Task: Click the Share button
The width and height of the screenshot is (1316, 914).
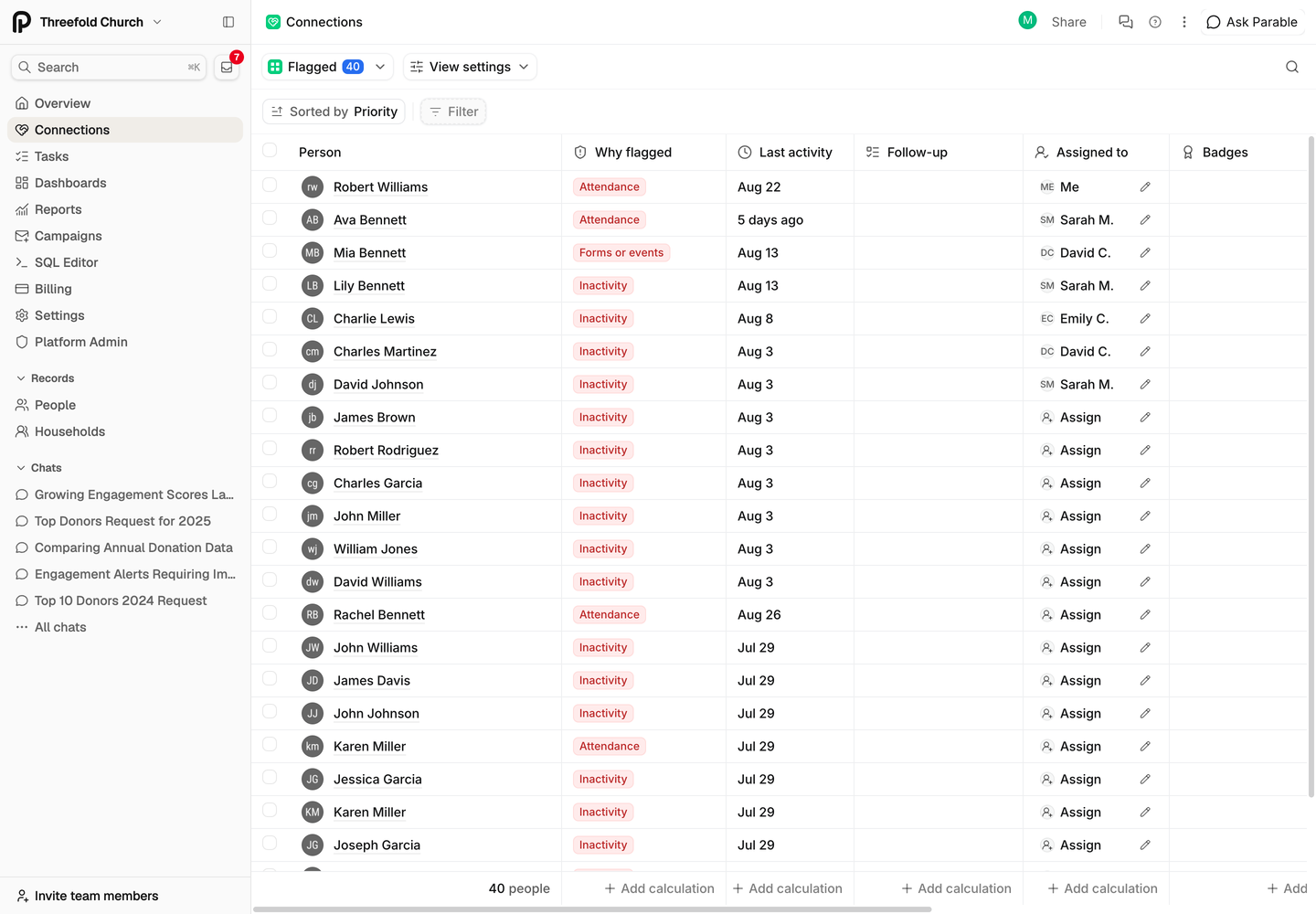Action: coord(1068,22)
